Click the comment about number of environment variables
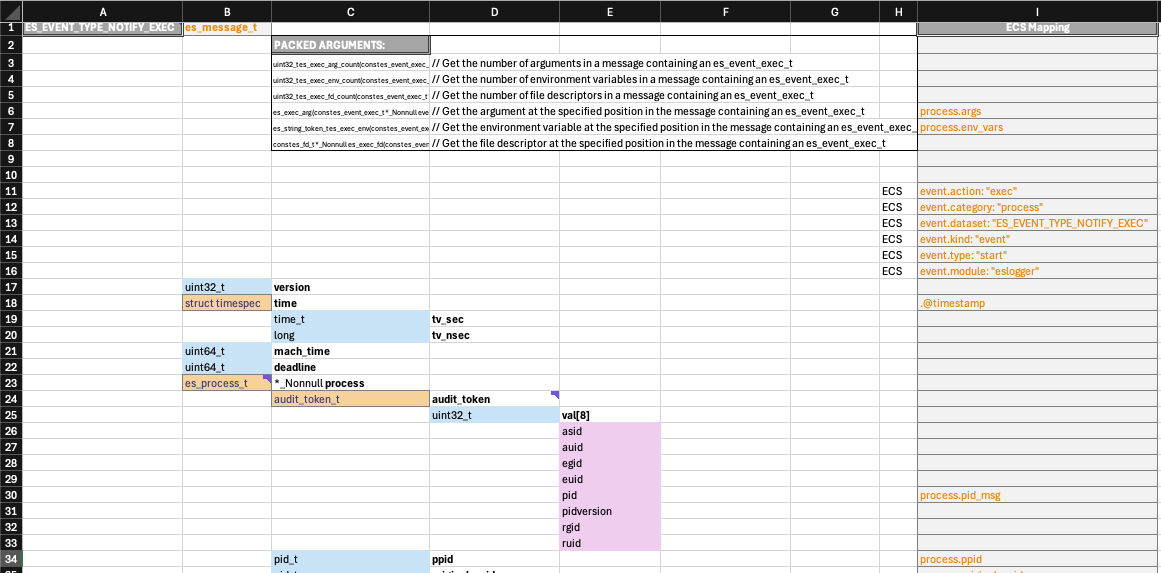Screen dimensions: 1161x573 [x=640, y=79]
